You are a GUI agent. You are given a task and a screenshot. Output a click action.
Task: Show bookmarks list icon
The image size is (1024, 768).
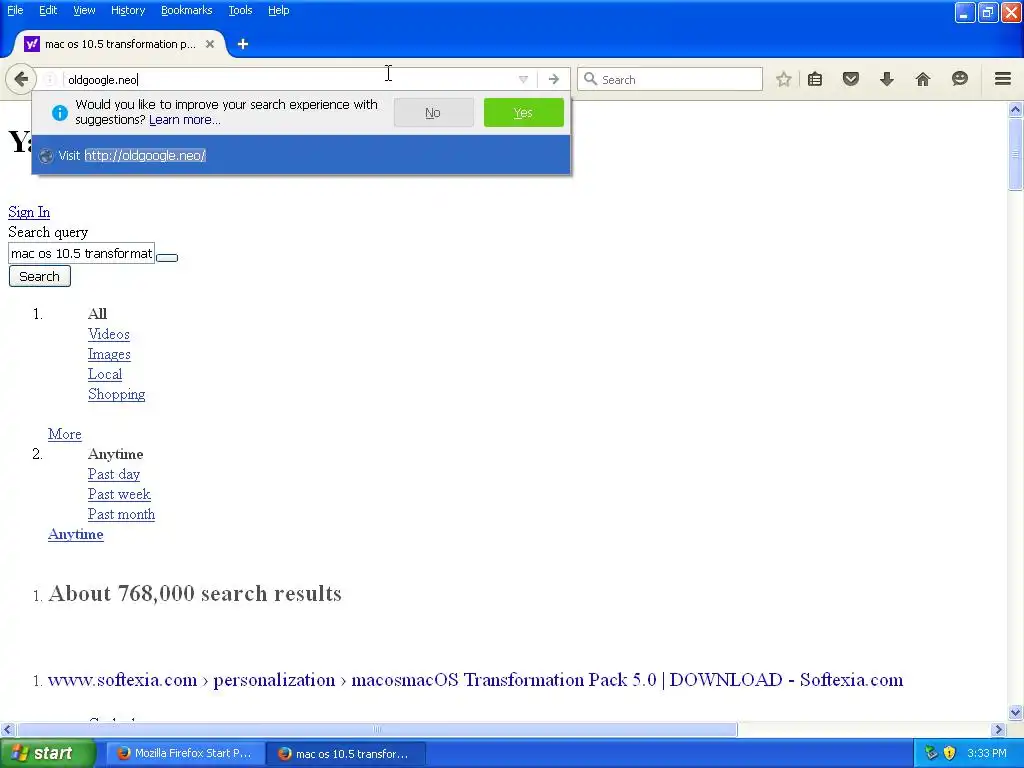[815, 80]
